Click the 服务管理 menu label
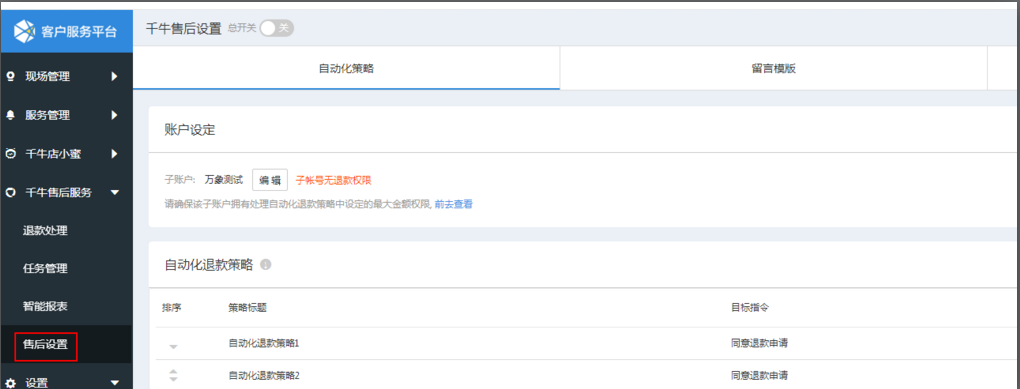The height and width of the screenshot is (389, 1020). tap(47, 115)
